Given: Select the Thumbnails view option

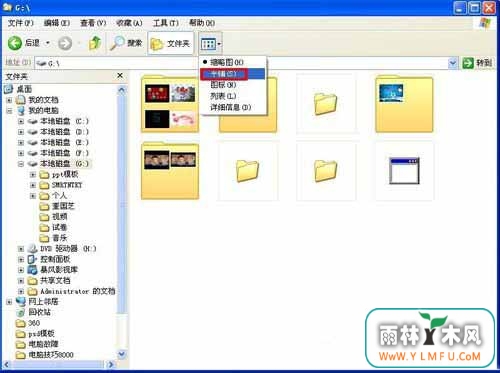Looking at the screenshot, I should [x=227, y=62].
